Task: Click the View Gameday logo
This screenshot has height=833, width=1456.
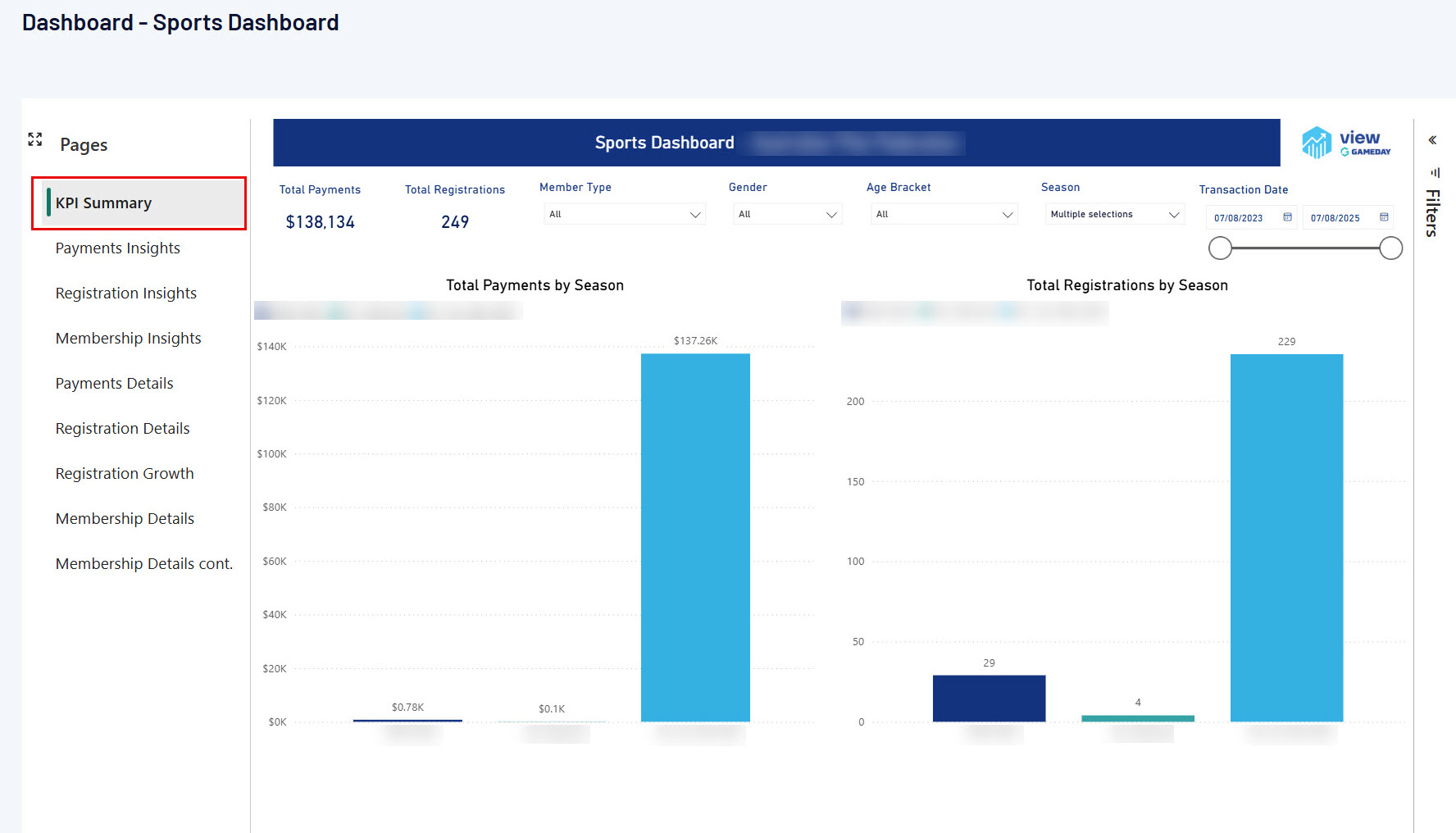Action: coord(1346,143)
